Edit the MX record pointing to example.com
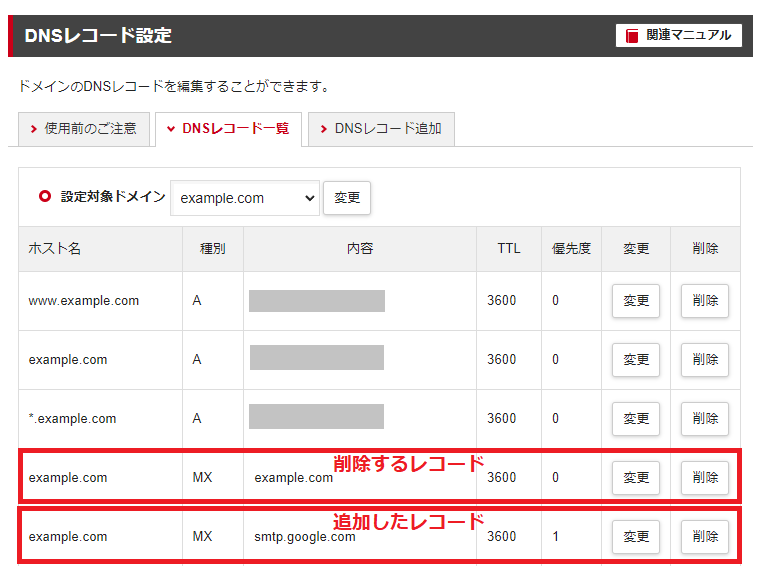This screenshot has height=566, width=763. coord(635,478)
